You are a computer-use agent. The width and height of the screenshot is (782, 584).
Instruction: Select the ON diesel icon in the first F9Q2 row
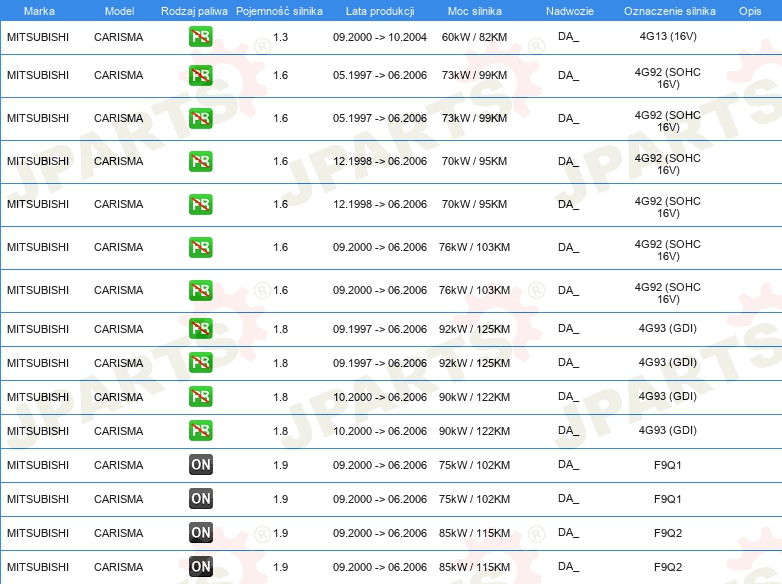tap(201, 533)
